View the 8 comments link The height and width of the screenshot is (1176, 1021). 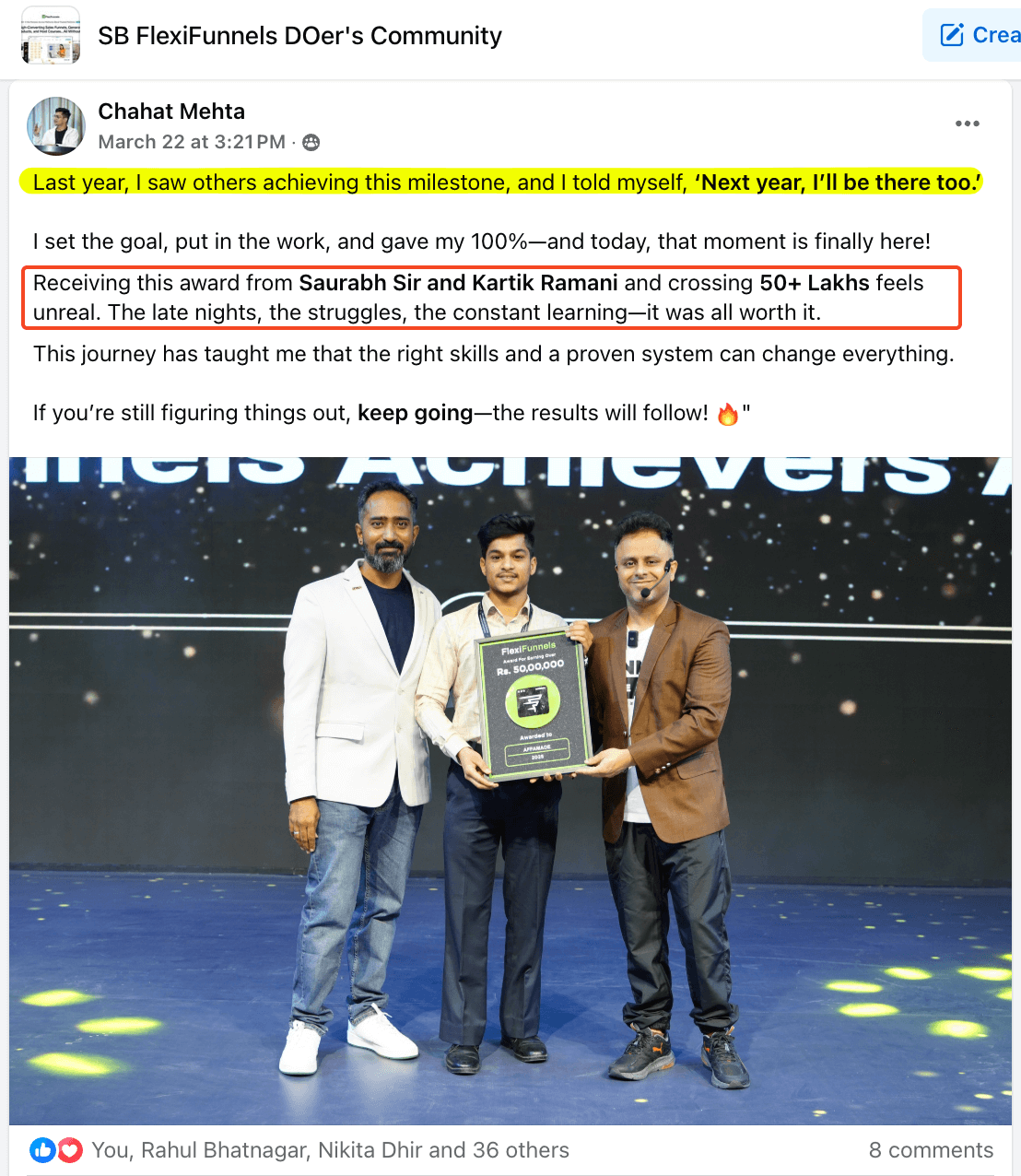[931, 1150]
